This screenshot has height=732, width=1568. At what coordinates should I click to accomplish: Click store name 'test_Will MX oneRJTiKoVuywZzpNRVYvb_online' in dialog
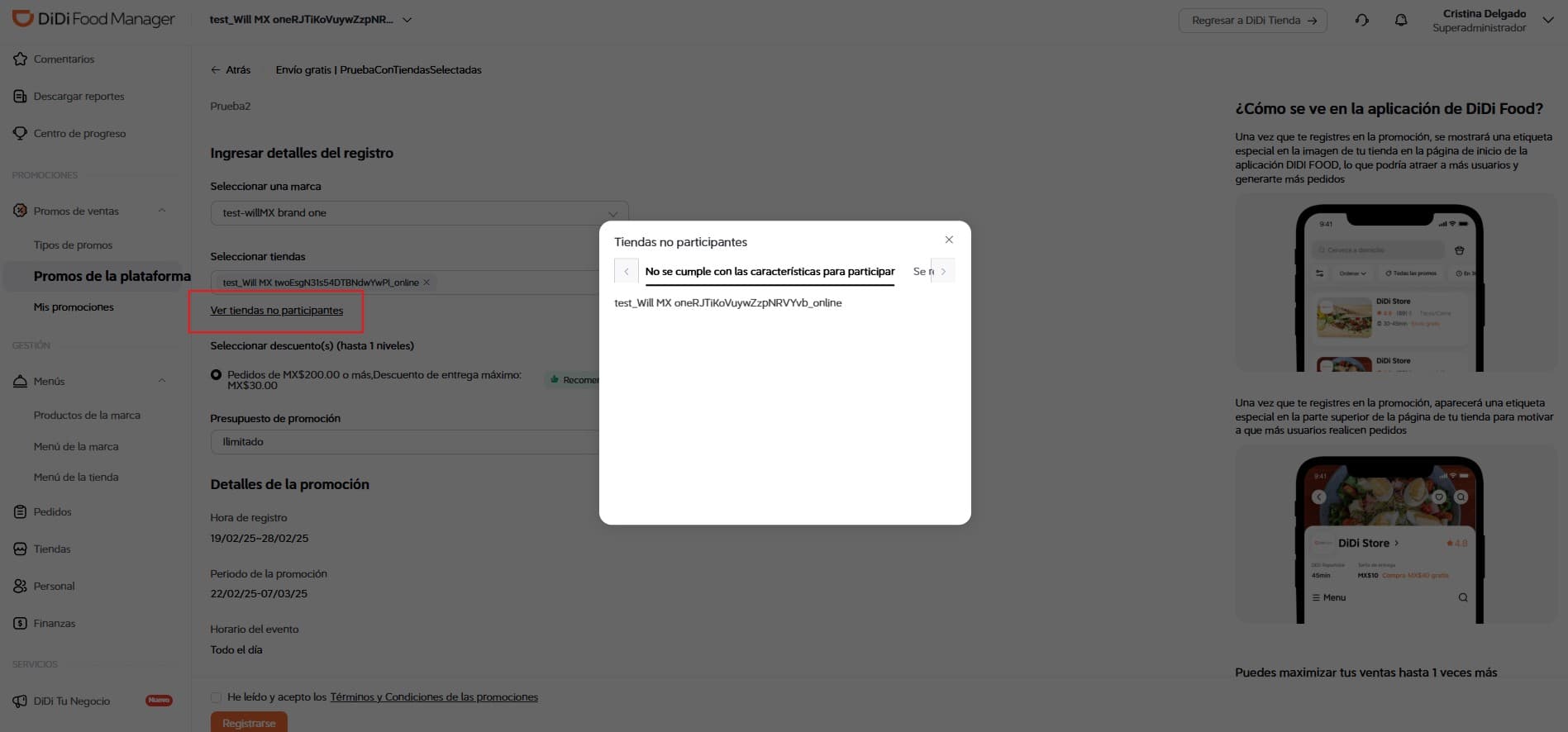728,303
